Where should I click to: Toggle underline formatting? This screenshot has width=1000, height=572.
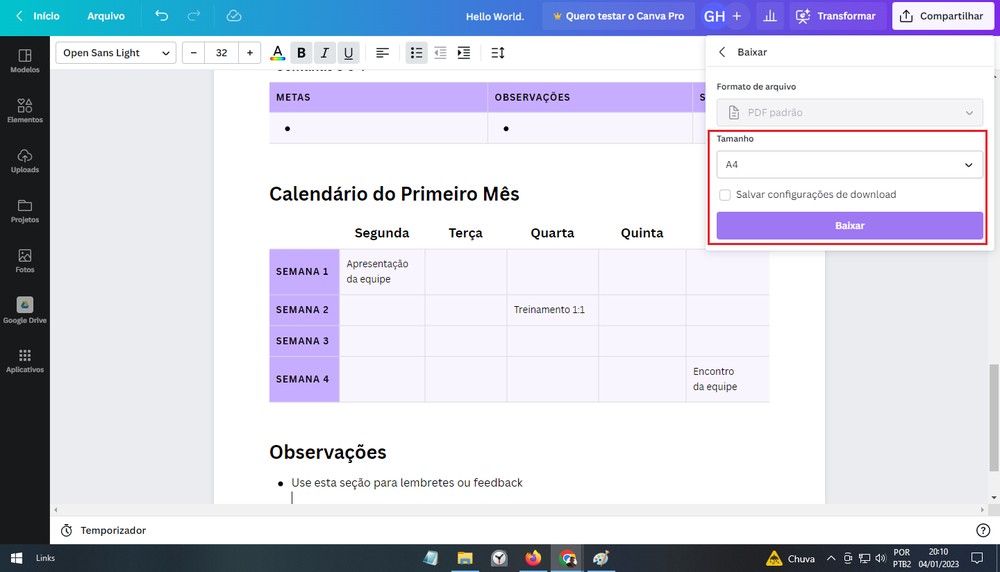(x=348, y=53)
